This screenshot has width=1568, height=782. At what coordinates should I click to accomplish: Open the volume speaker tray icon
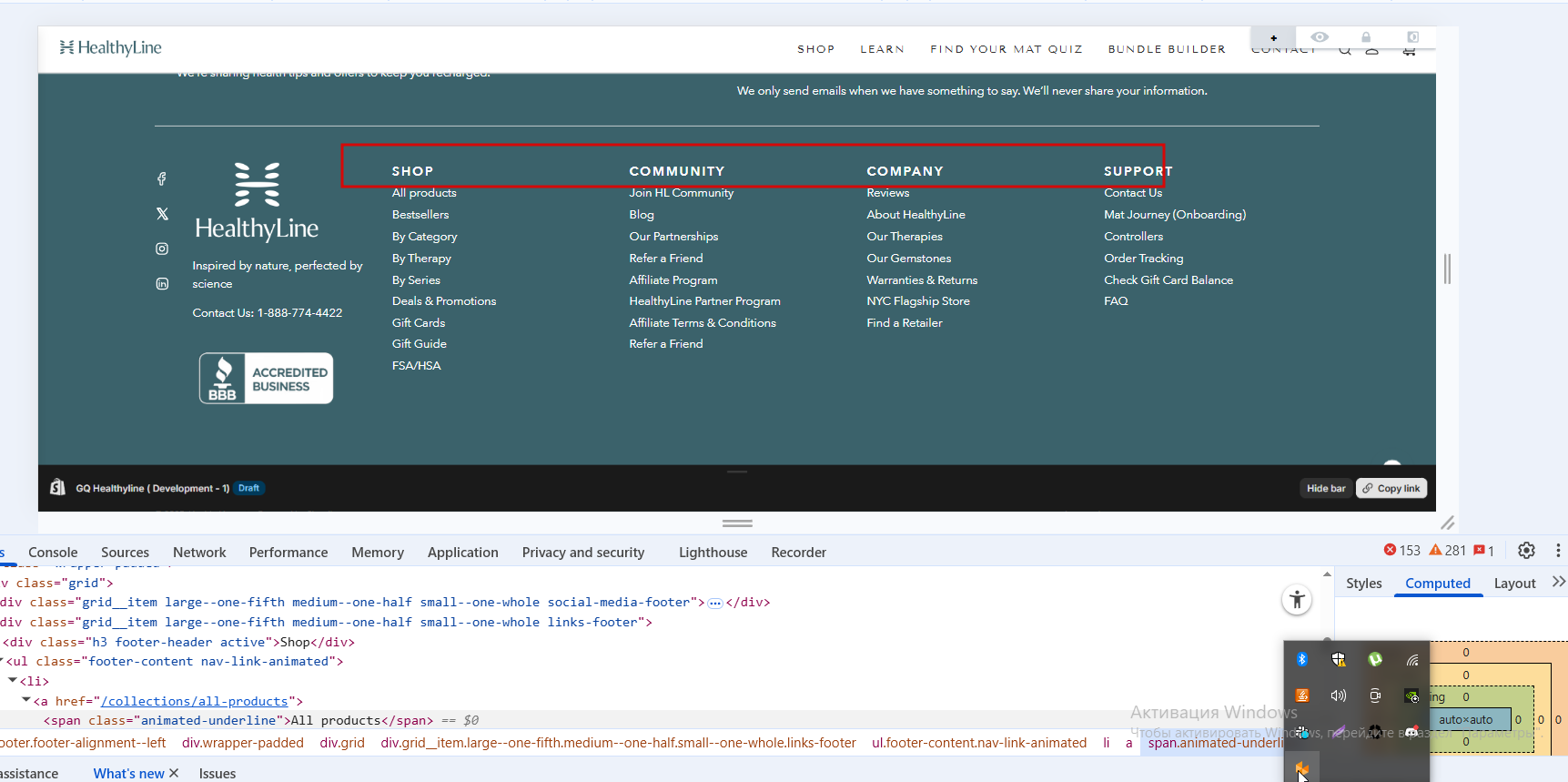point(1339,696)
